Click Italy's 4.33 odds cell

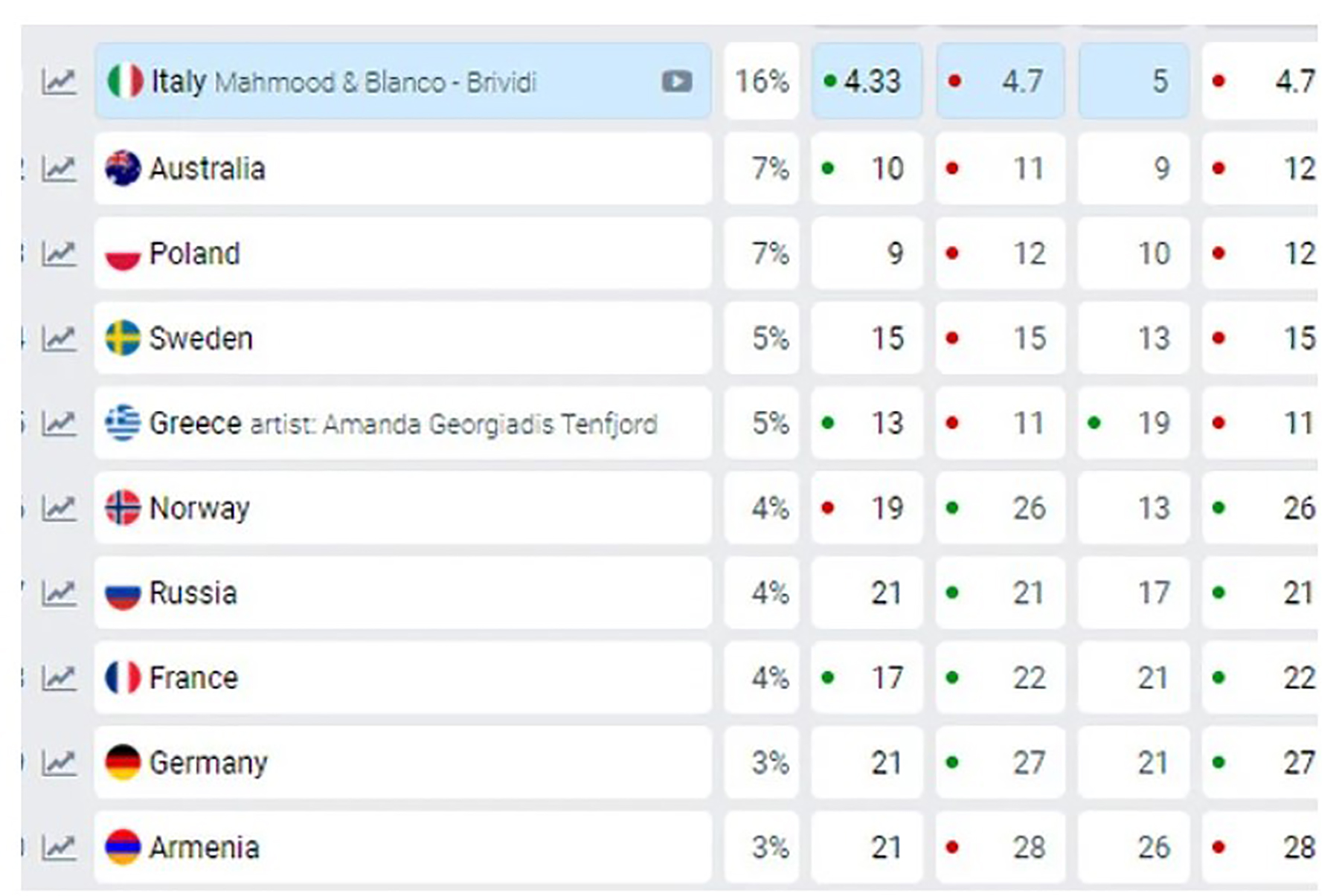coord(867,81)
